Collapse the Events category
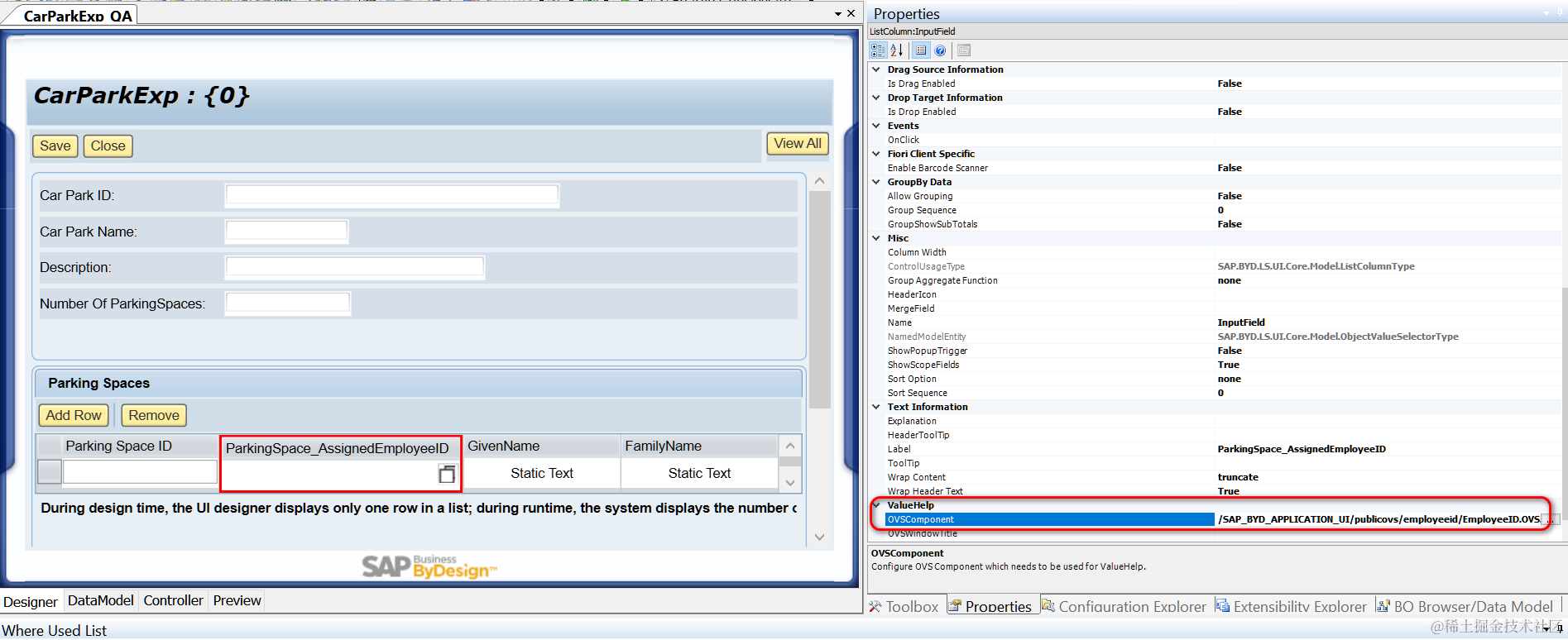Image resolution: width=1568 pixels, height=640 pixels. (x=876, y=126)
